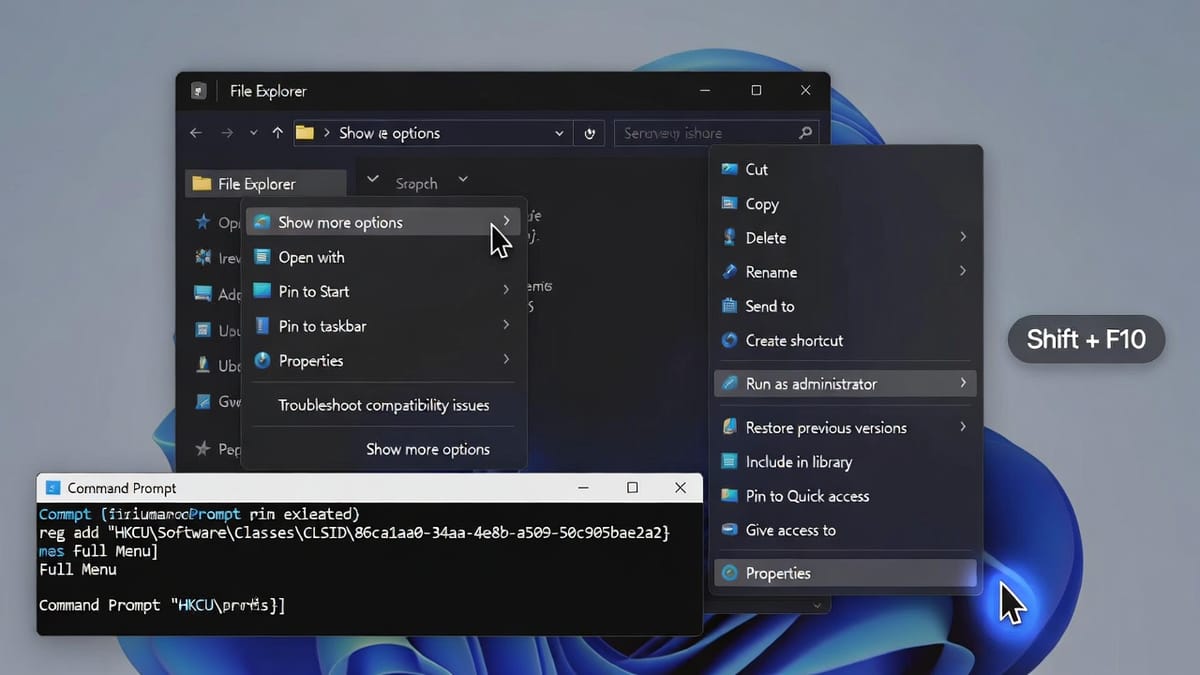
Task: Expand the Delete submenu arrow
Action: (963, 237)
